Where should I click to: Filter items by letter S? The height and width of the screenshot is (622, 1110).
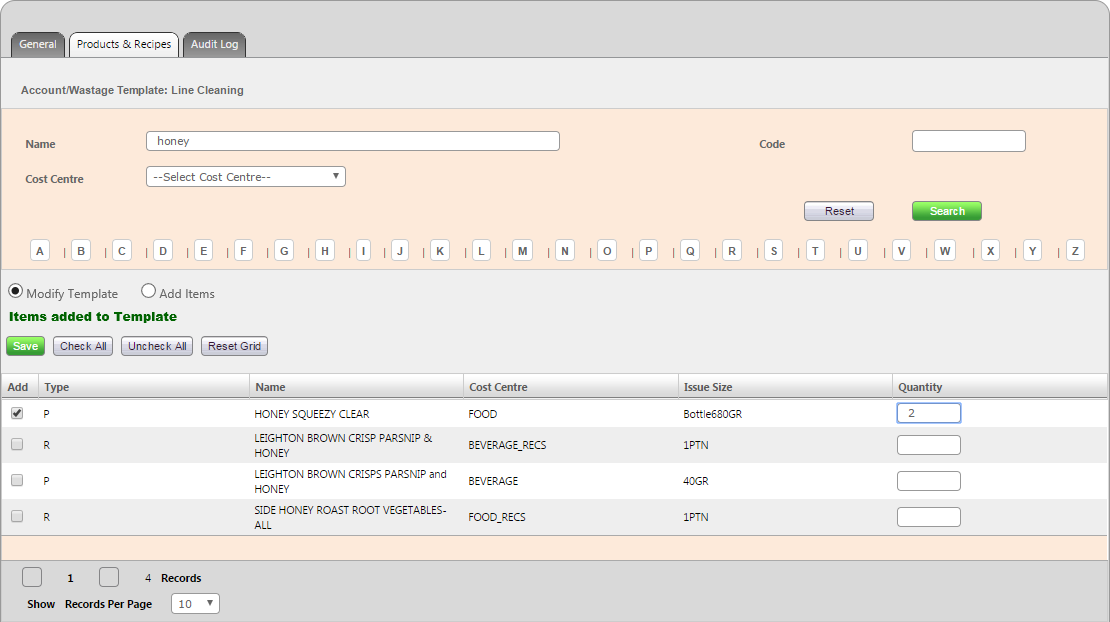point(773,251)
